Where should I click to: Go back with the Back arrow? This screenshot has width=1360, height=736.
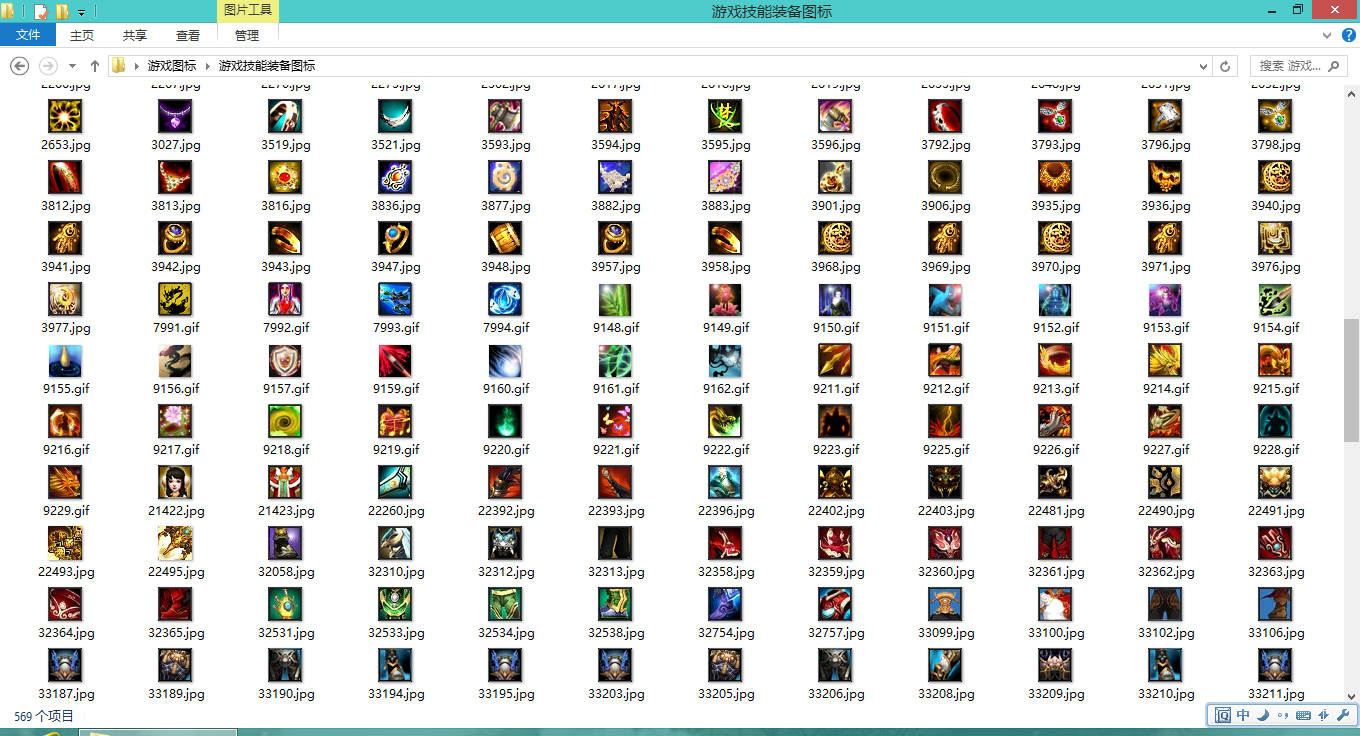click(19, 66)
